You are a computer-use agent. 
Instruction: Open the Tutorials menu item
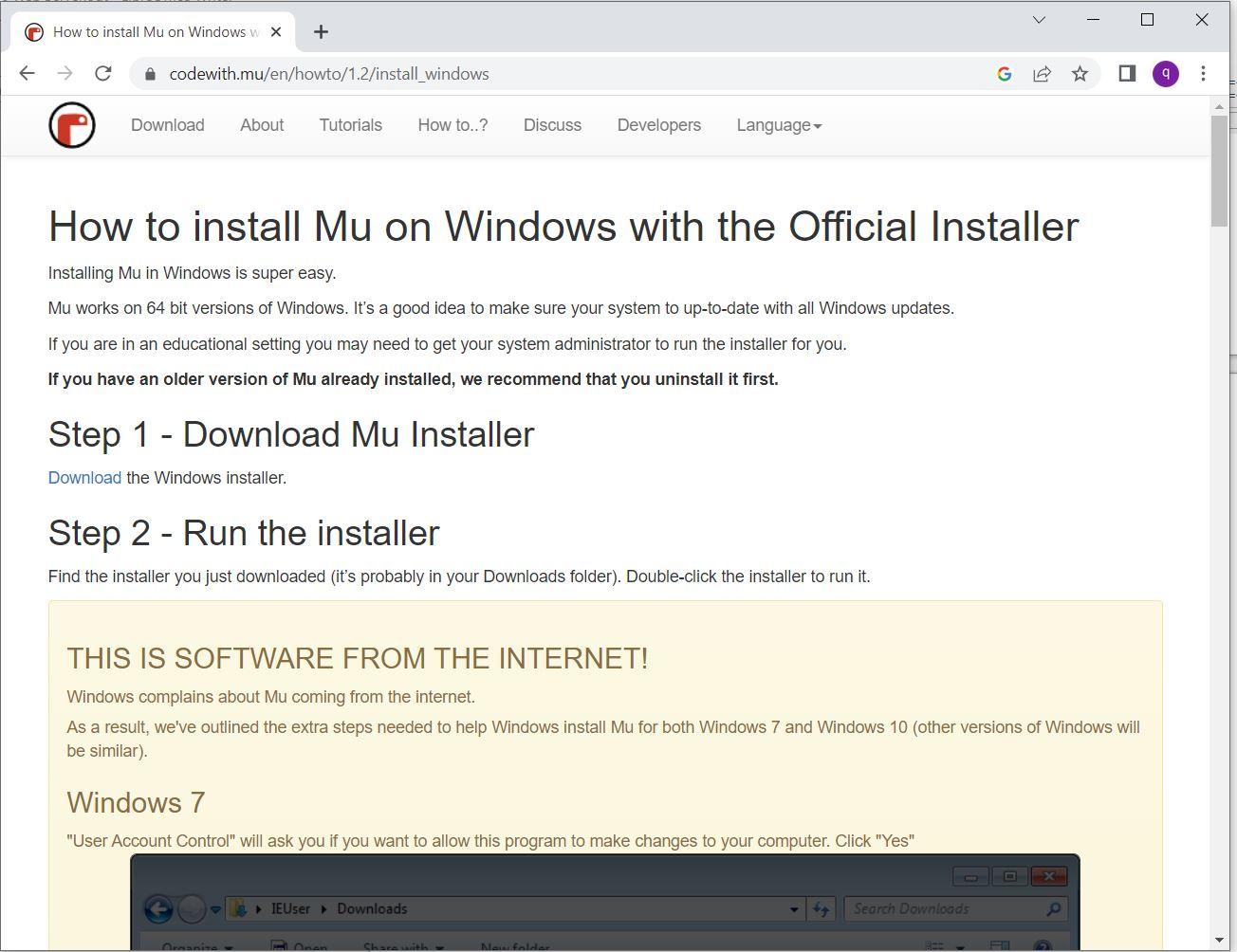(350, 124)
